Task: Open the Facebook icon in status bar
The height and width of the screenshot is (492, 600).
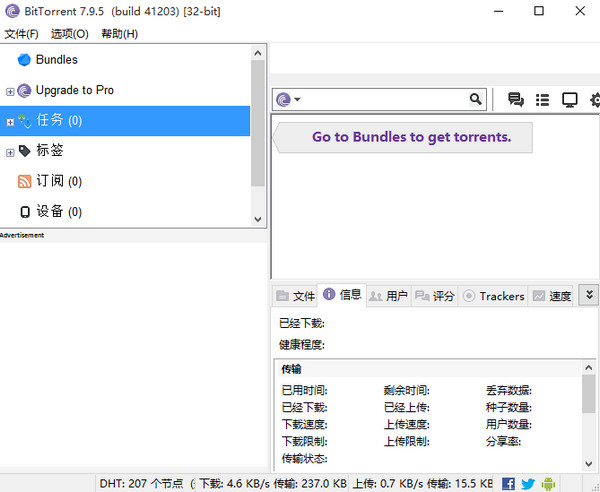Action: [509, 483]
